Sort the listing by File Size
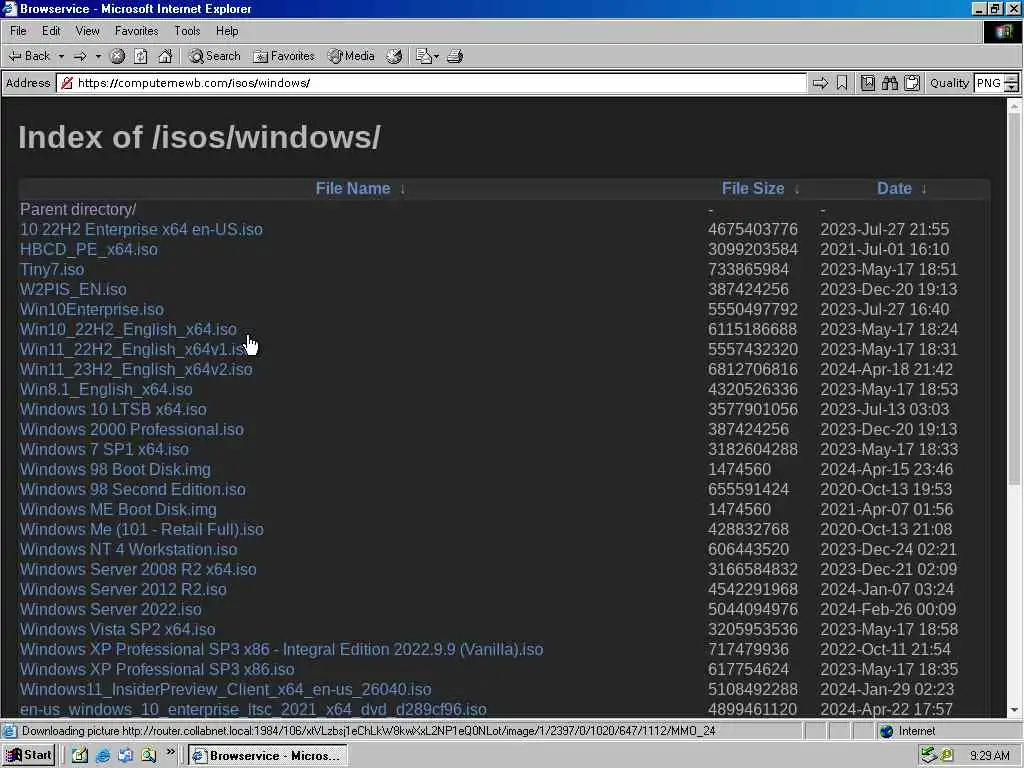 [753, 189]
